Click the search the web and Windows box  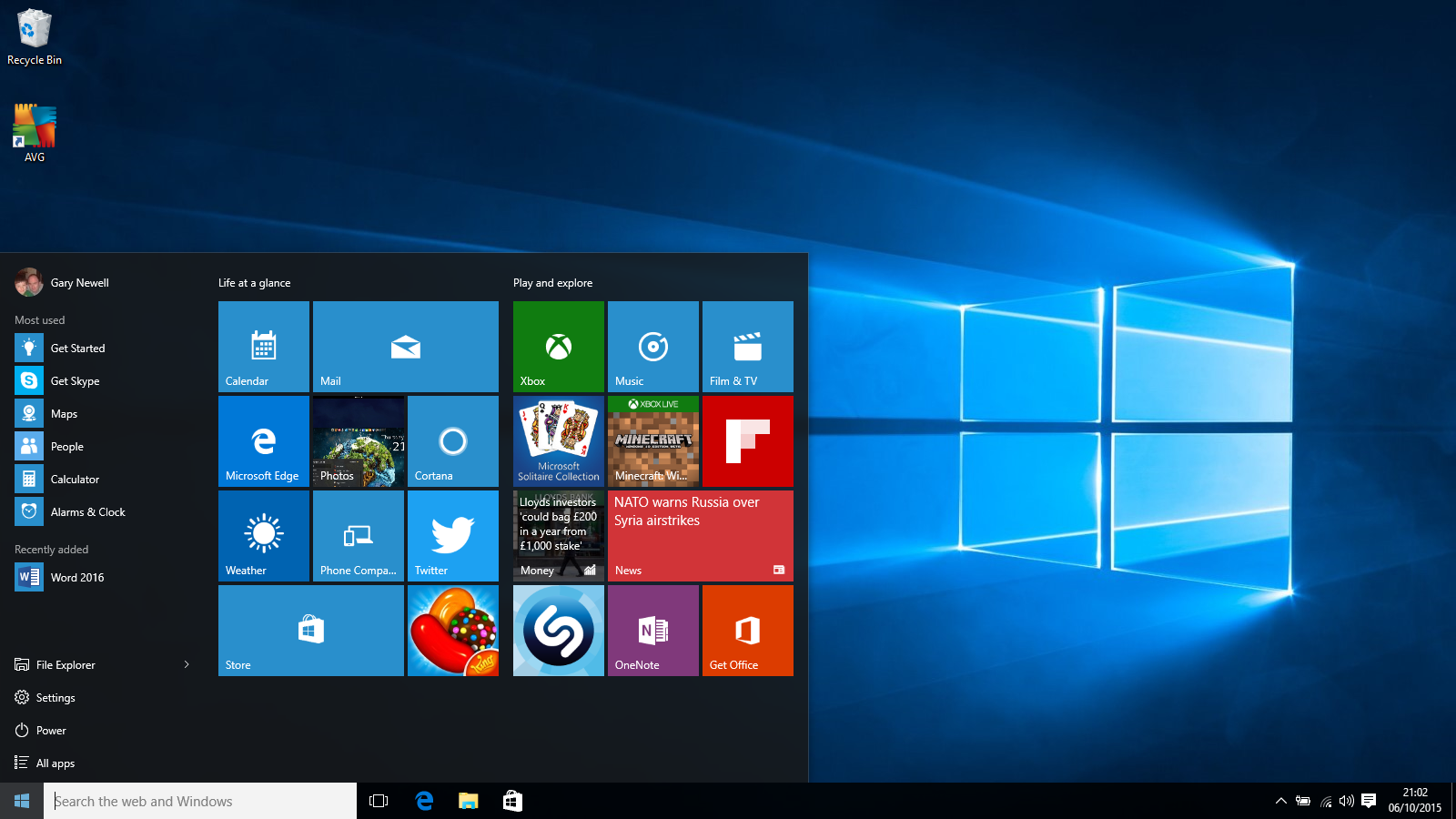pyautogui.click(x=200, y=801)
